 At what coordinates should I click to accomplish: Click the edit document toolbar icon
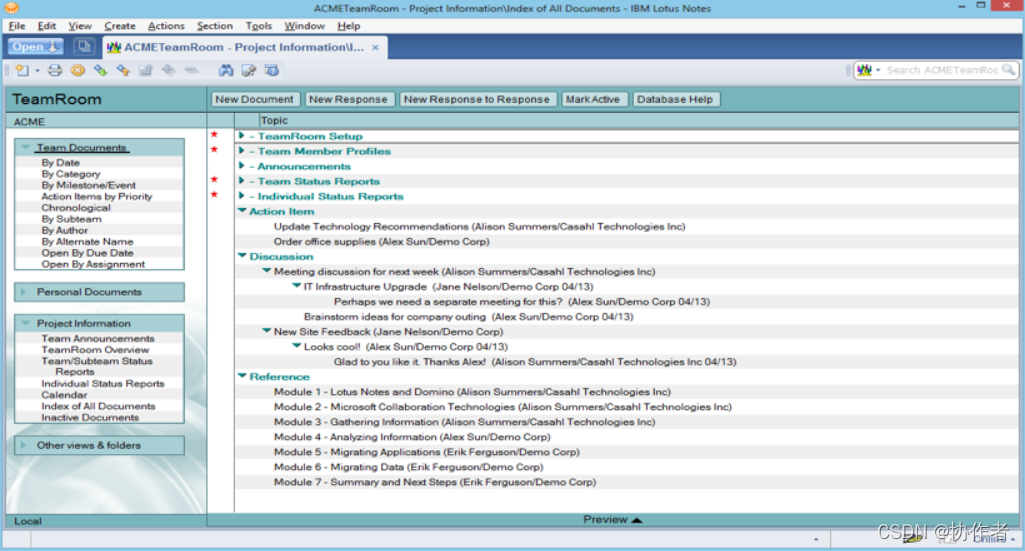point(248,70)
